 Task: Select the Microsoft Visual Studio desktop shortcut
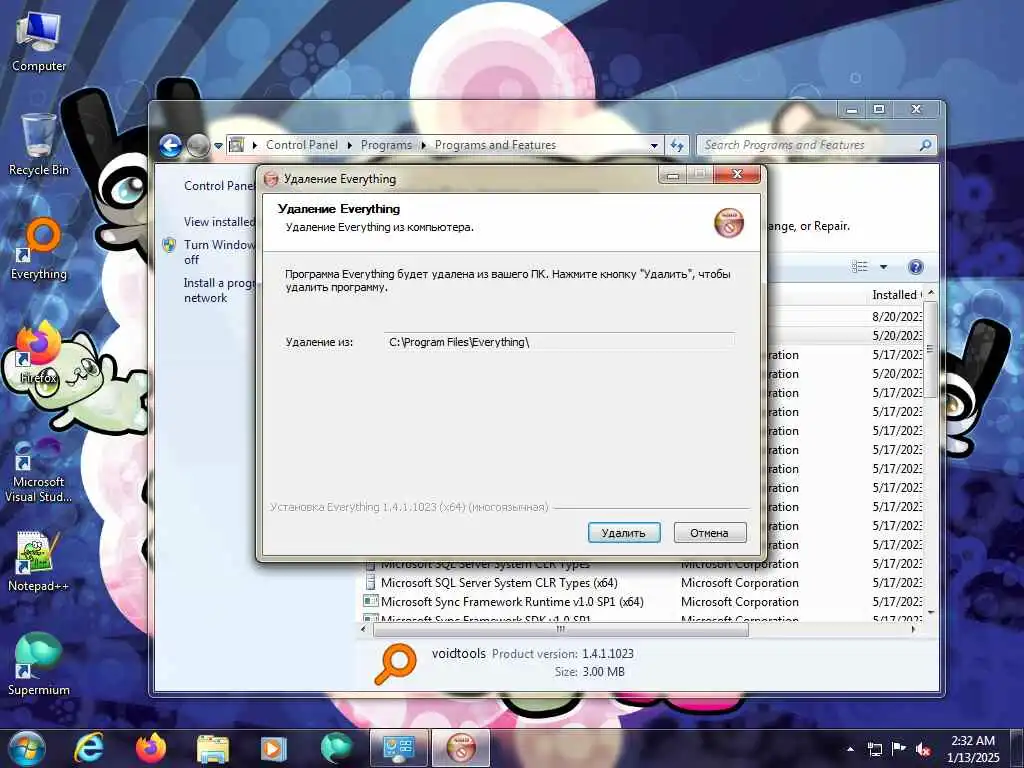click(x=39, y=471)
